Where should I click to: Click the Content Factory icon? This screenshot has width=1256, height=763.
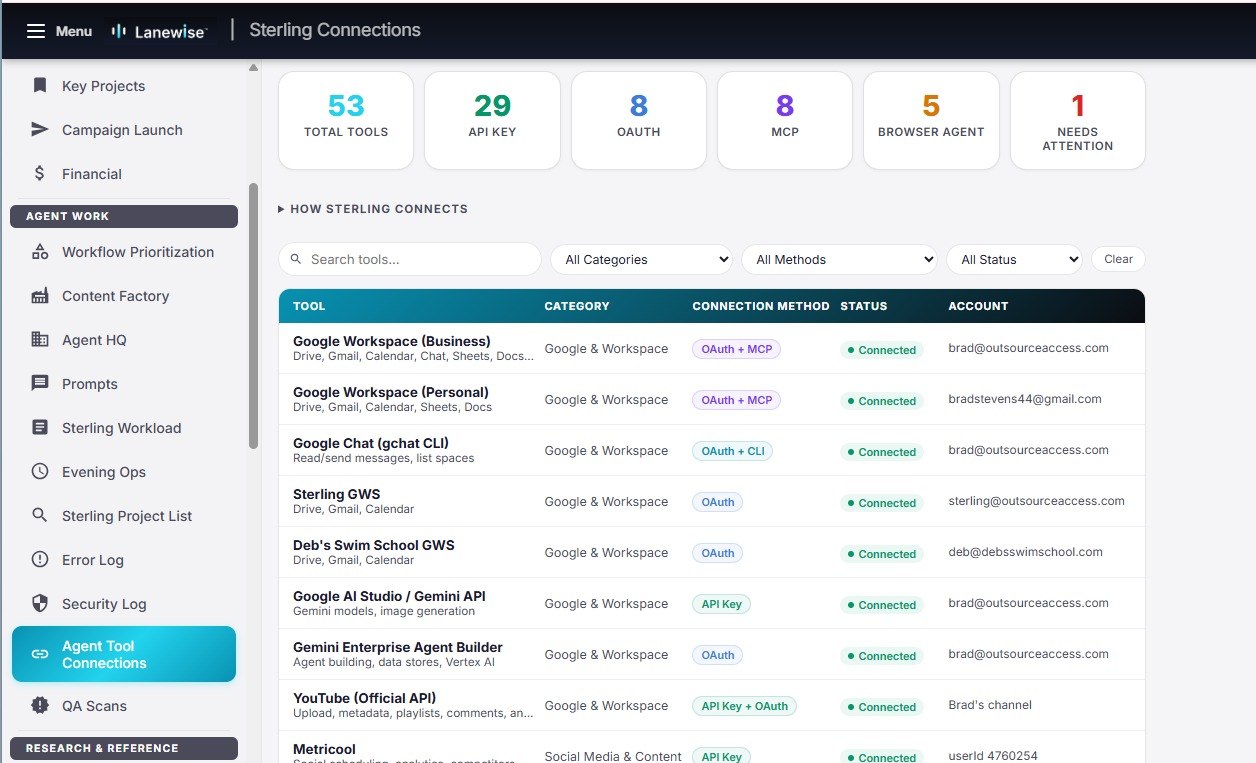click(40, 296)
